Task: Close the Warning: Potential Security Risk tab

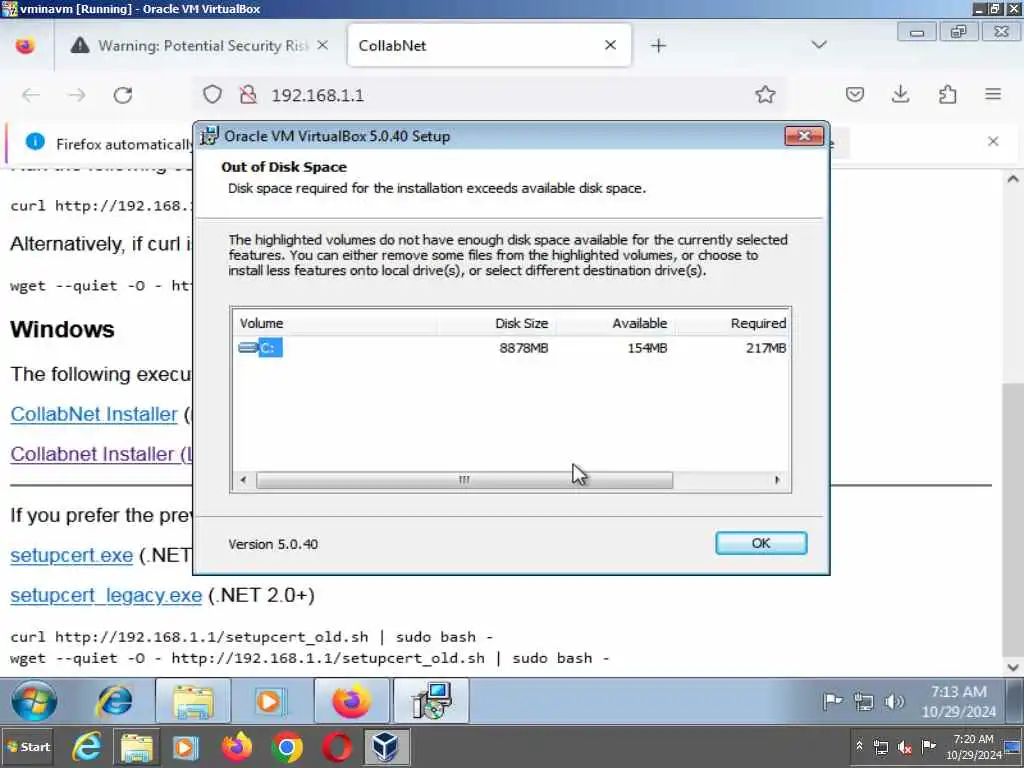Action: pyautogui.click(x=323, y=45)
